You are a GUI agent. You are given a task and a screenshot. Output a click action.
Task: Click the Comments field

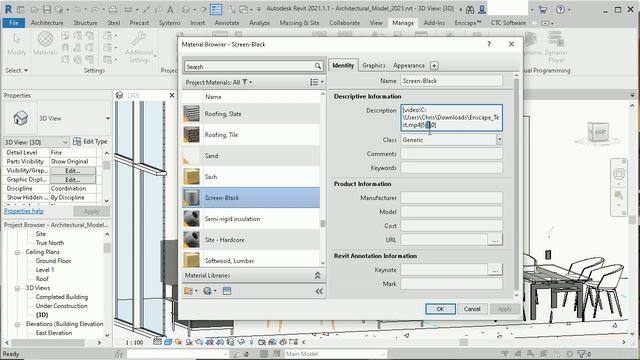coord(451,154)
